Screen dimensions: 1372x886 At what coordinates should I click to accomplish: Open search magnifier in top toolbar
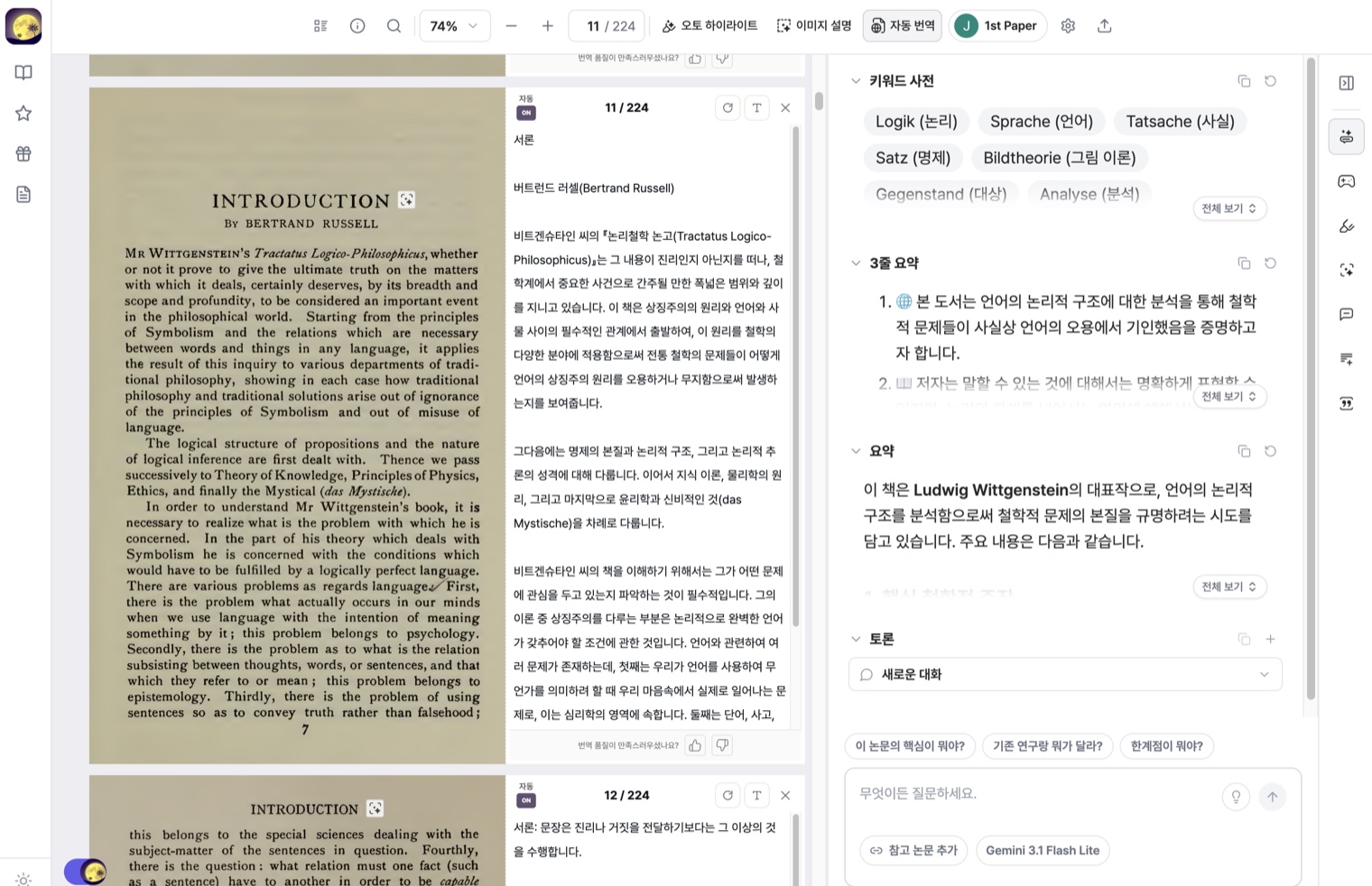click(394, 26)
